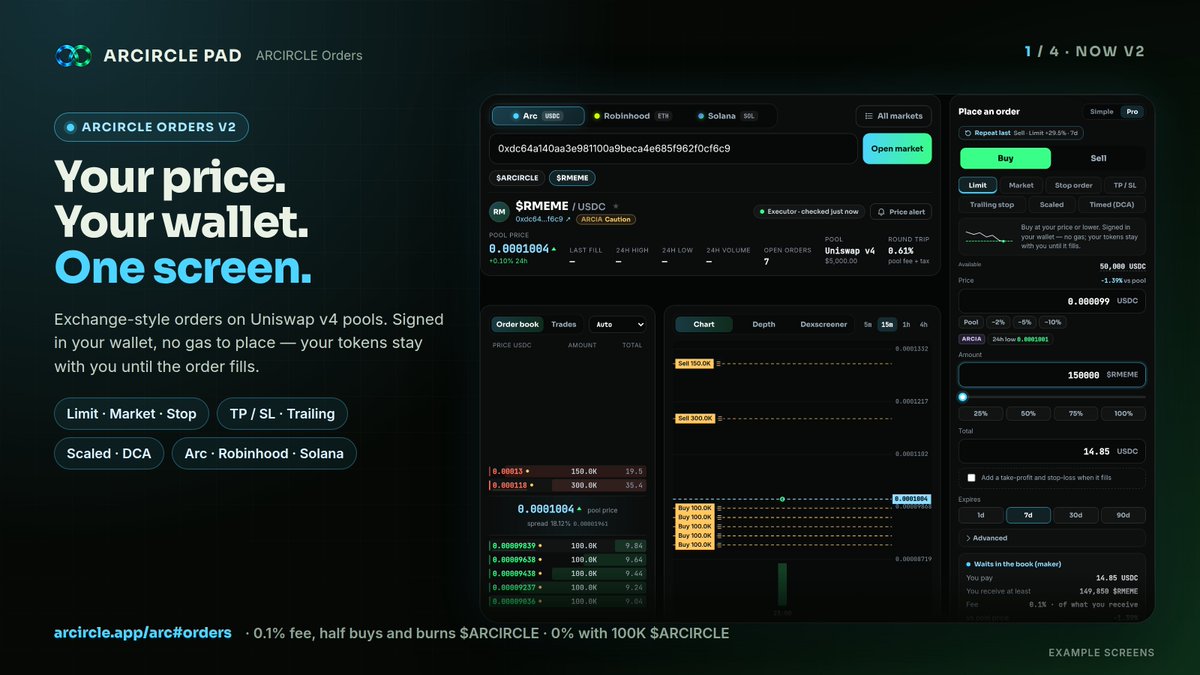Click the Price input field
The width and height of the screenshot is (1200, 675).
coord(1052,300)
